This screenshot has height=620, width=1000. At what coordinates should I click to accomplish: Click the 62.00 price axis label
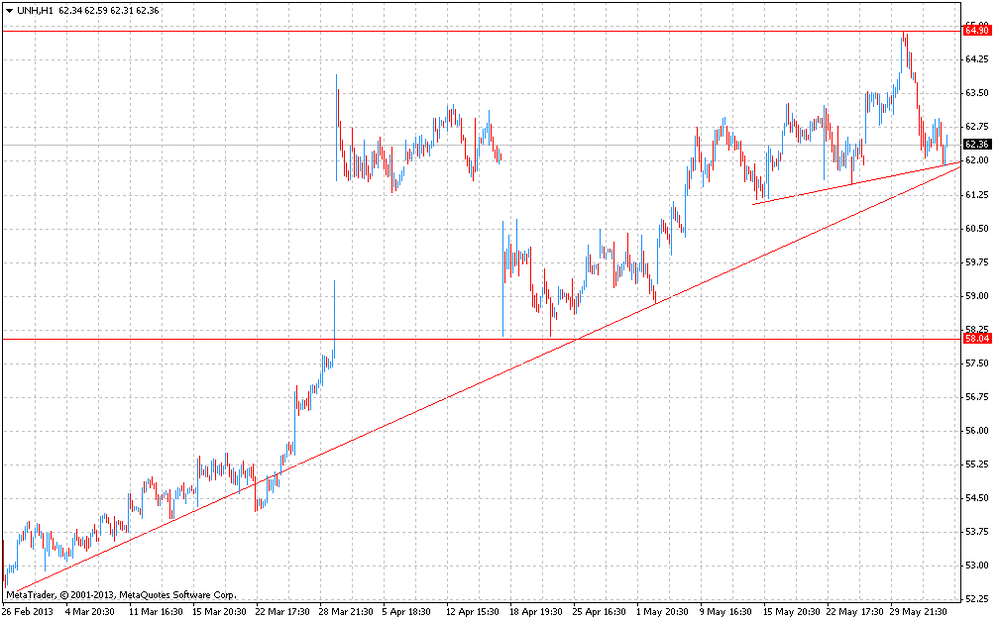976,161
